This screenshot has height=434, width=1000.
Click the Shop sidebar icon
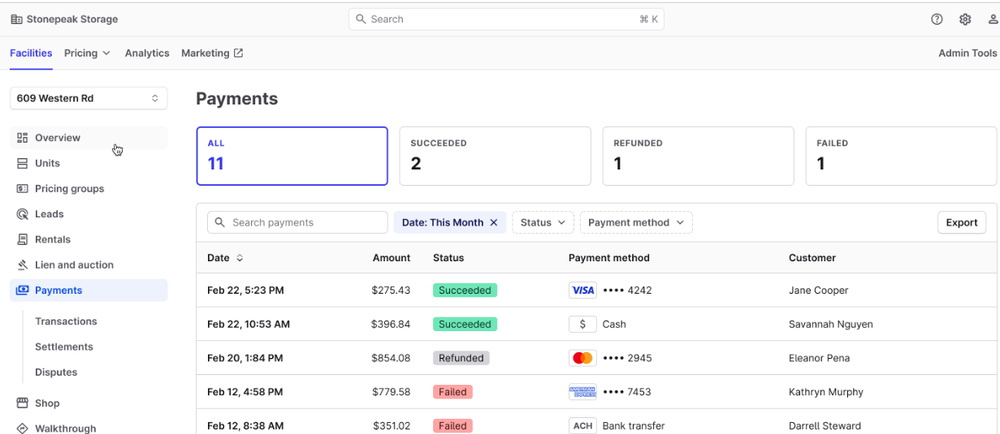(23, 403)
